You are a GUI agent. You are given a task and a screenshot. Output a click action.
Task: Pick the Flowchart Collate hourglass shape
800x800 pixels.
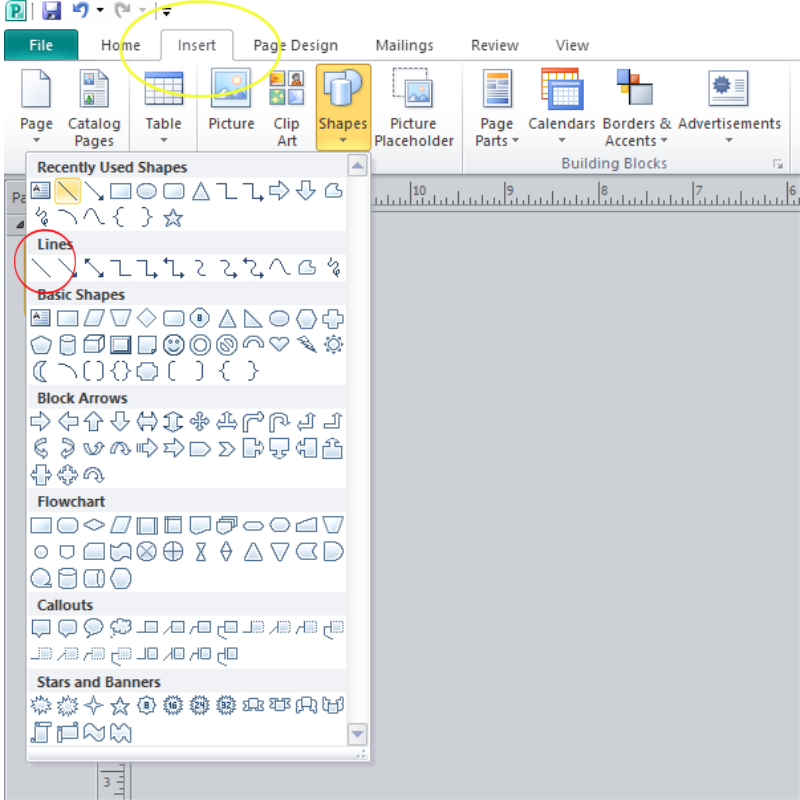[200, 552]
